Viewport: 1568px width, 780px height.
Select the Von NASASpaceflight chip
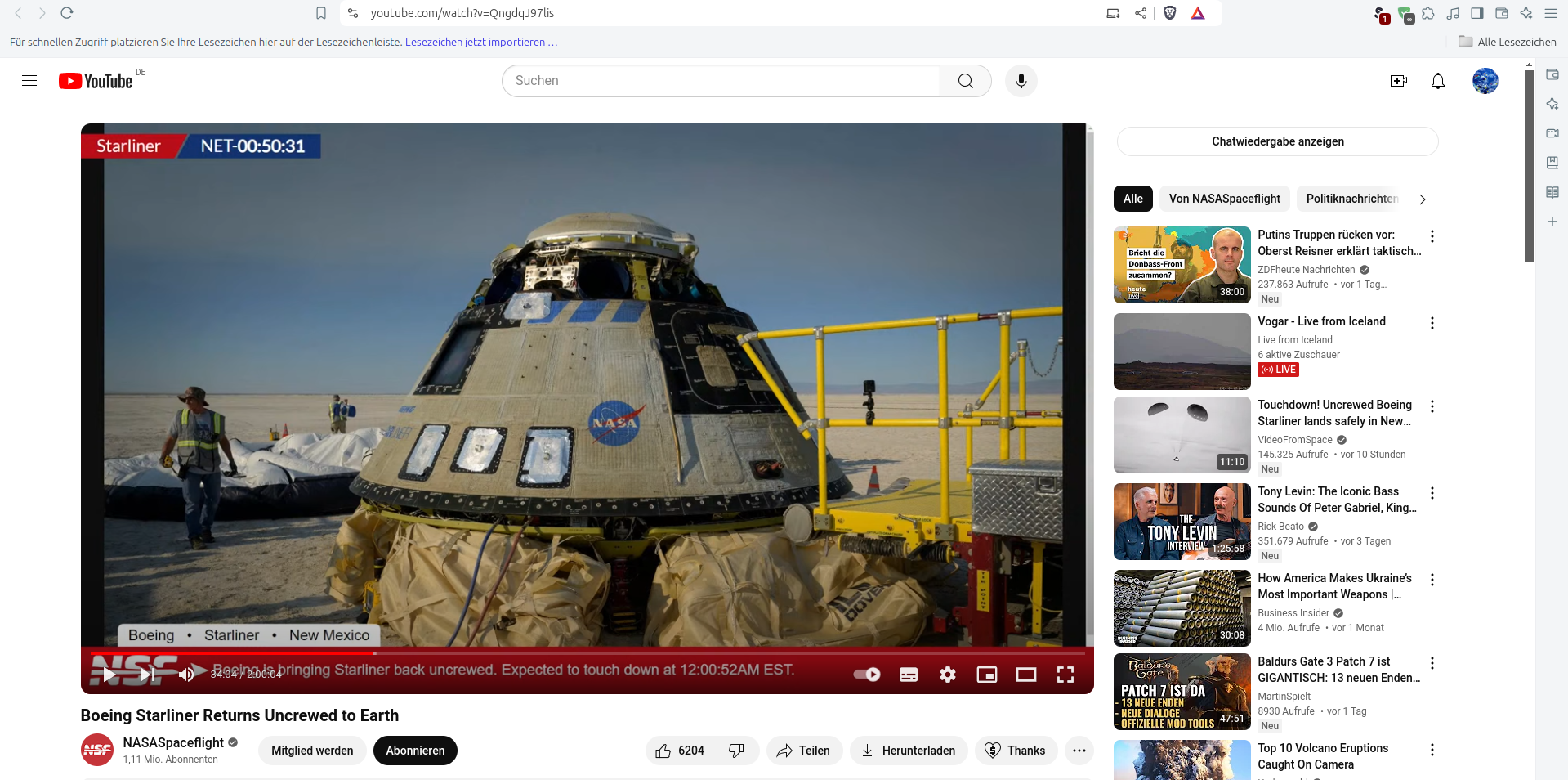coord(1225,199)
